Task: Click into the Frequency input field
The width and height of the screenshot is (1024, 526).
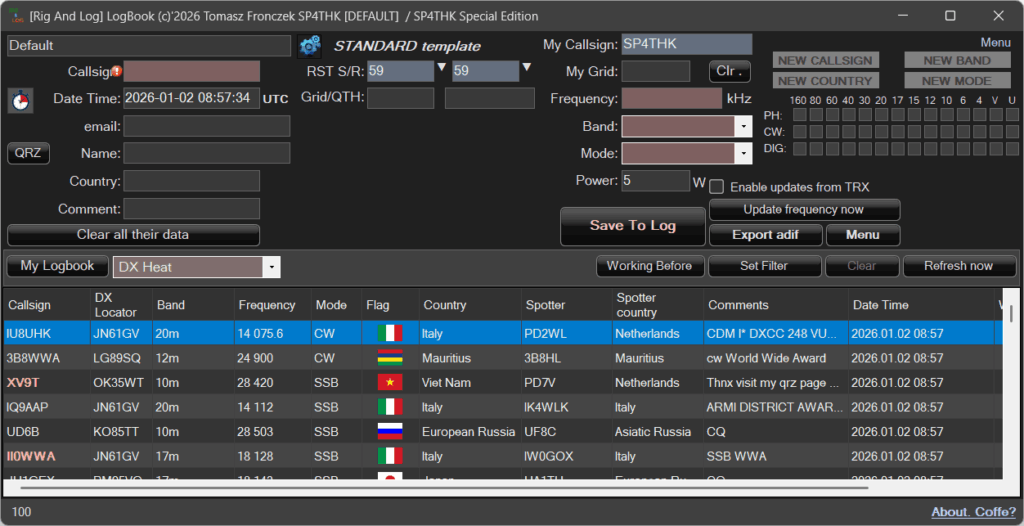Action: [x=671, y=99]
